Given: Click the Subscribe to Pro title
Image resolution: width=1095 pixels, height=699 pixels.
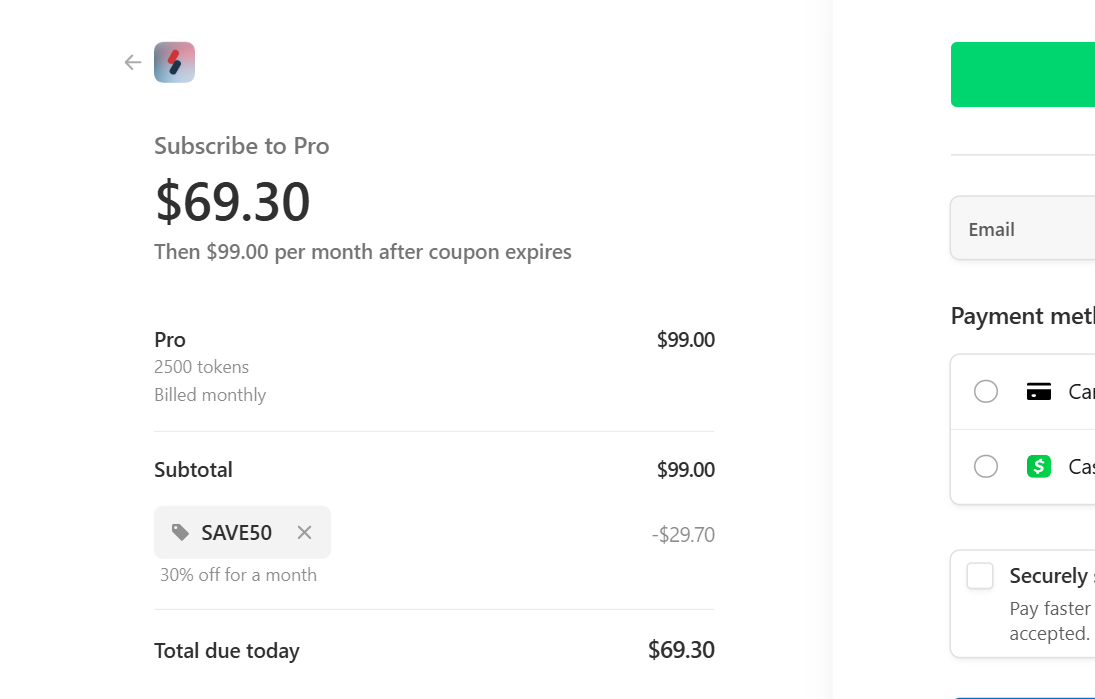Looking at the screenshot, I should coord(241,146).
